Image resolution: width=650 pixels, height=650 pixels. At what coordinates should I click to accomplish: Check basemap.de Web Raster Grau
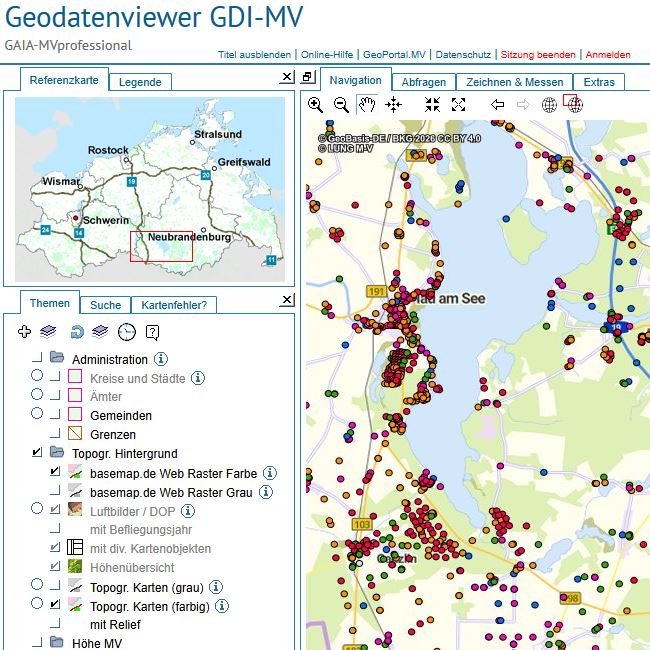pyautogui.click(x=55, y=490)
